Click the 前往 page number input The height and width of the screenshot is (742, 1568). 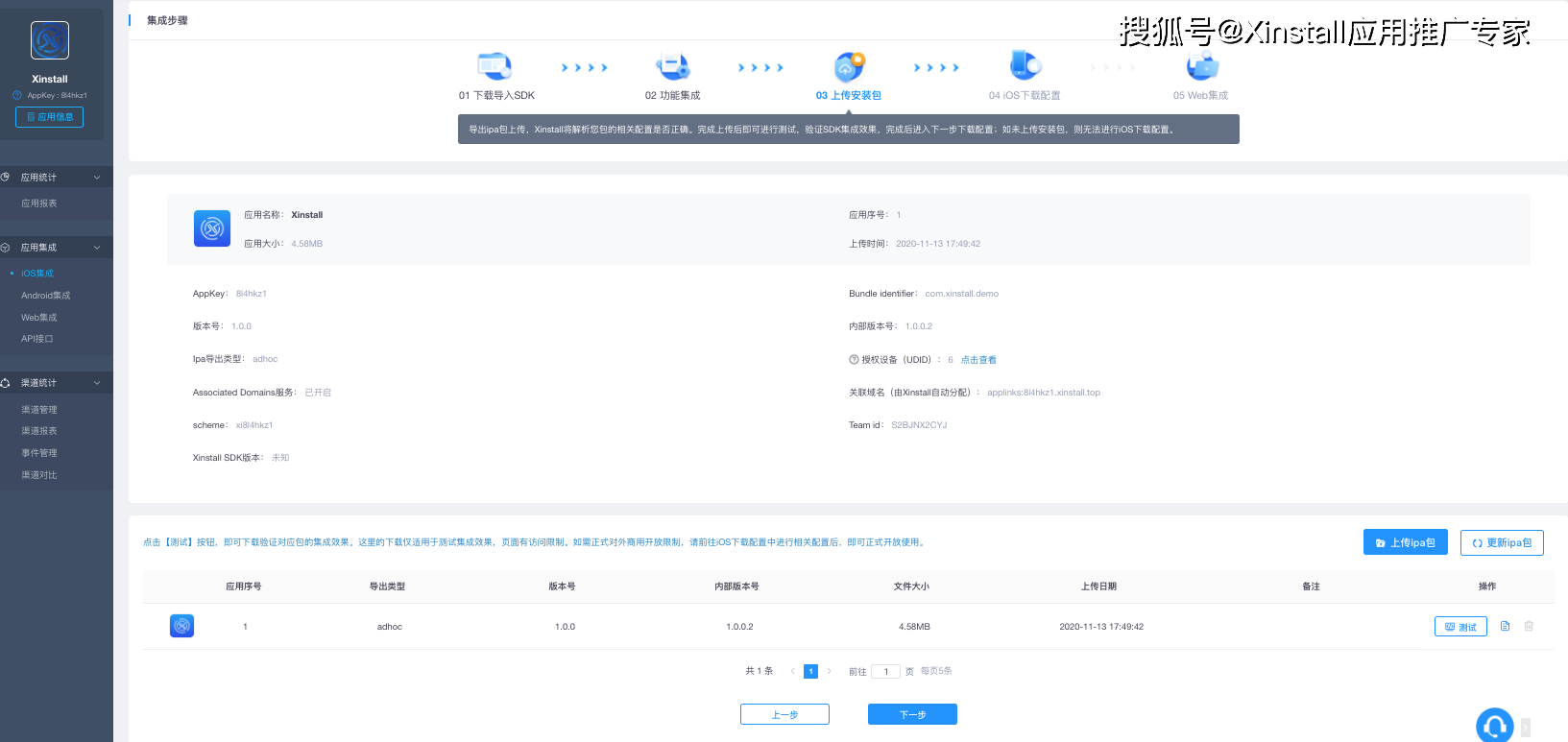[885, 672]
